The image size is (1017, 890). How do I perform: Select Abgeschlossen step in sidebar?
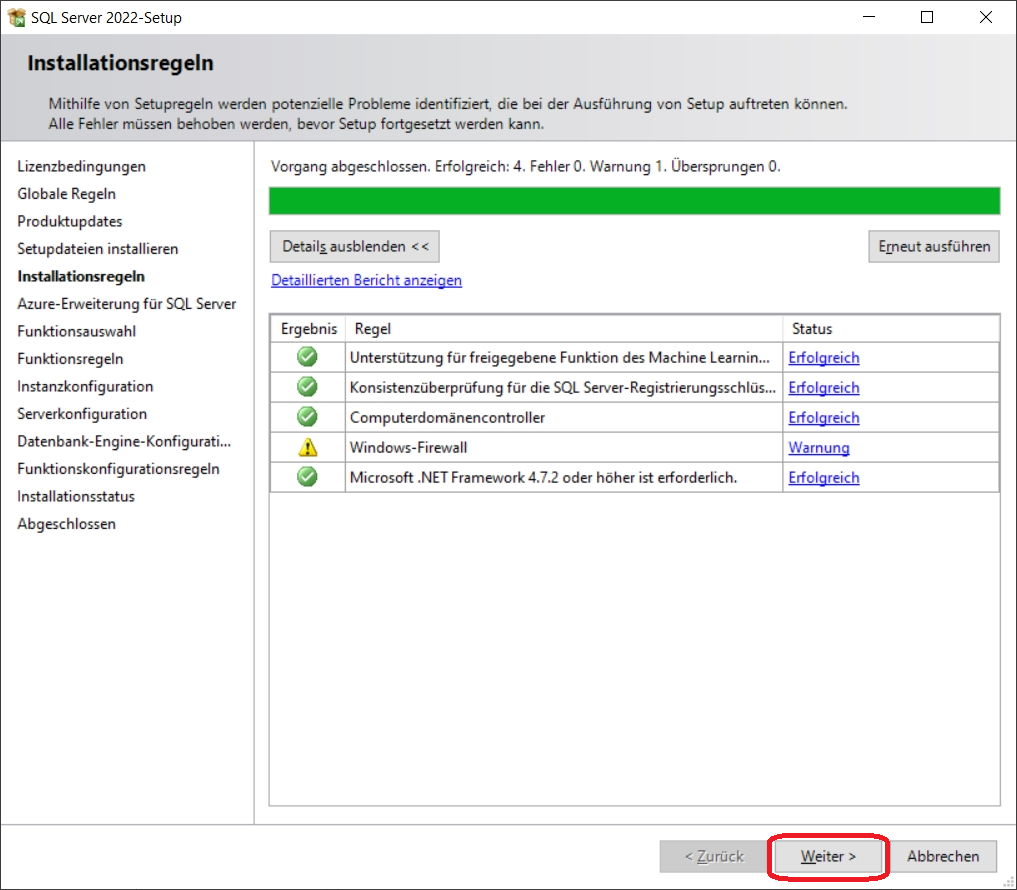[67, 523]
